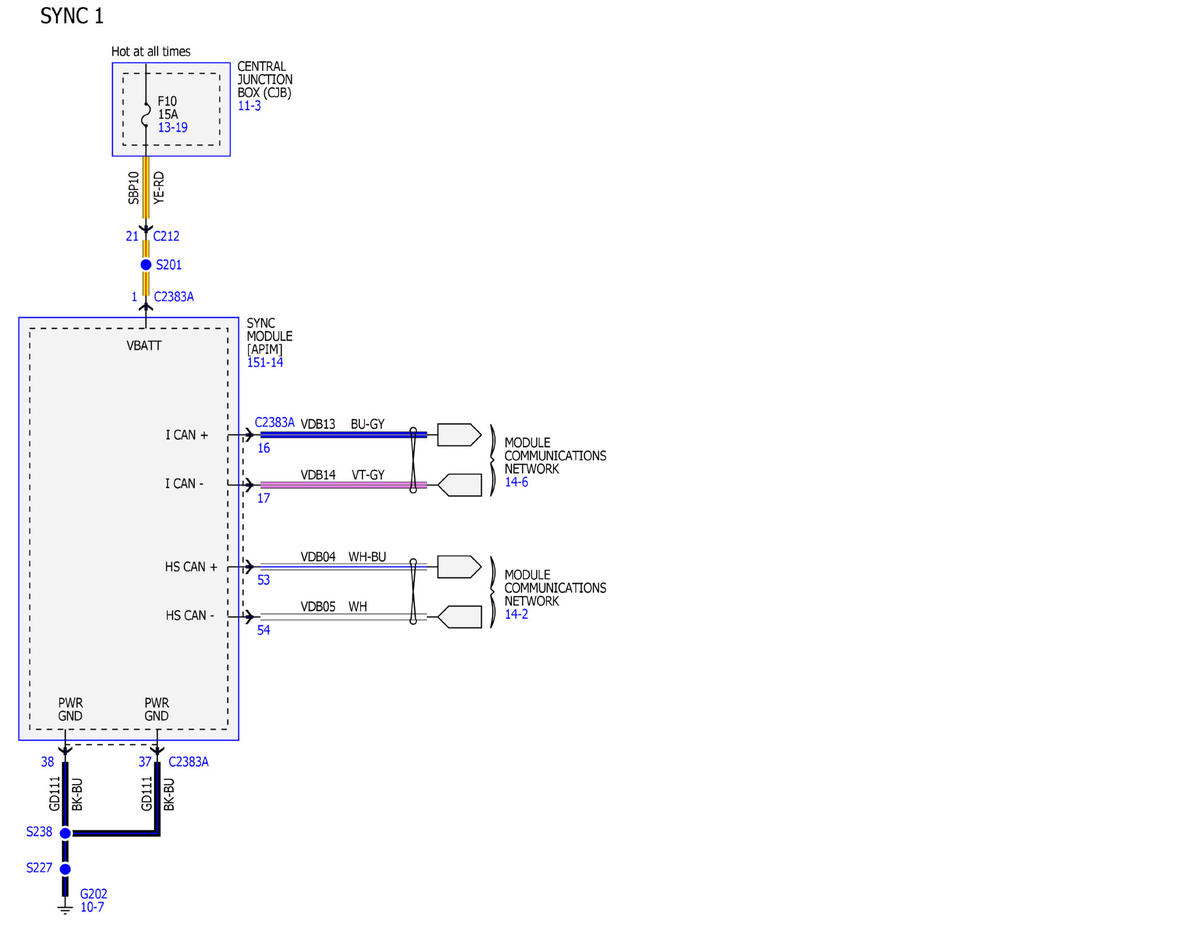Image resolution: width=1200 pixels, height=927 pixels.
Task: Select the VBATT pin label
Action: pos(145,346)
